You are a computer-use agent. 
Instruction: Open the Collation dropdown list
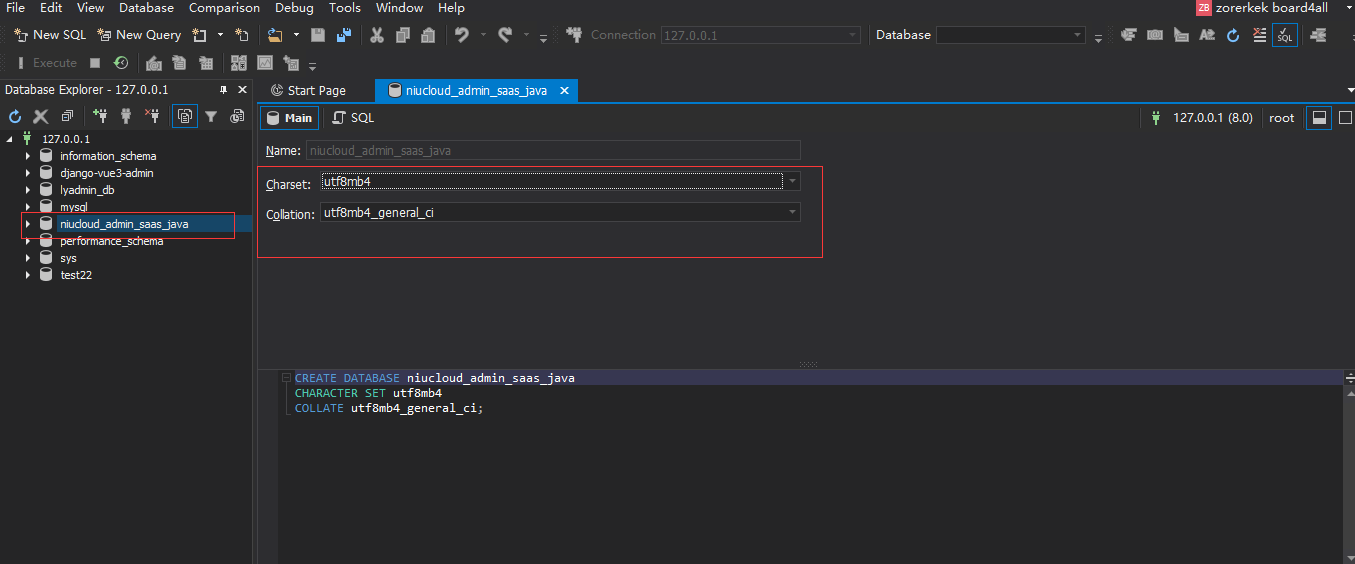pos(792,213)
